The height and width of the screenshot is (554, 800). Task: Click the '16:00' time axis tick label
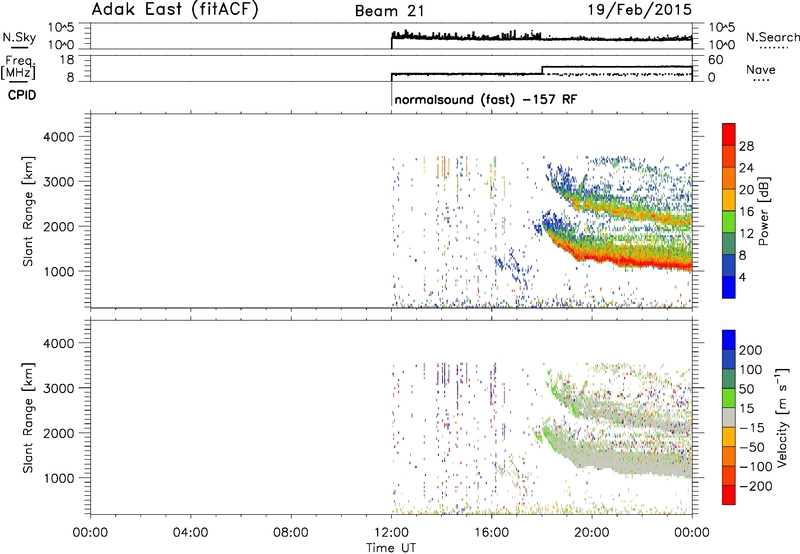(491, 533)
